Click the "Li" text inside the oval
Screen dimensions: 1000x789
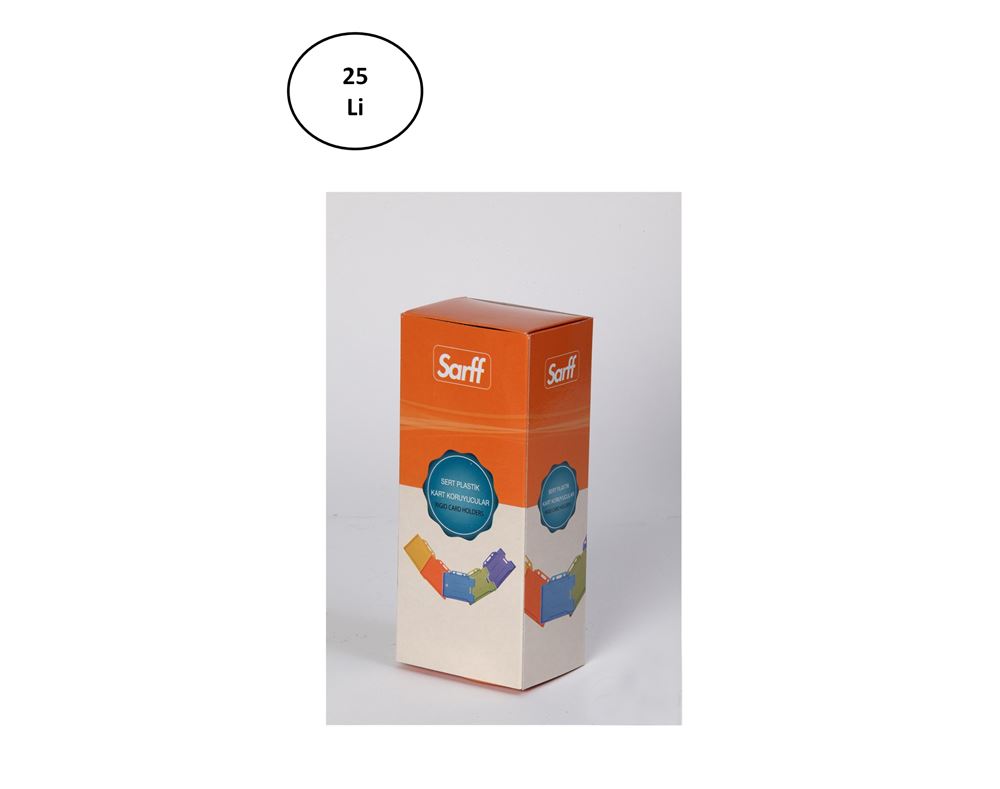tap(355, 108)
